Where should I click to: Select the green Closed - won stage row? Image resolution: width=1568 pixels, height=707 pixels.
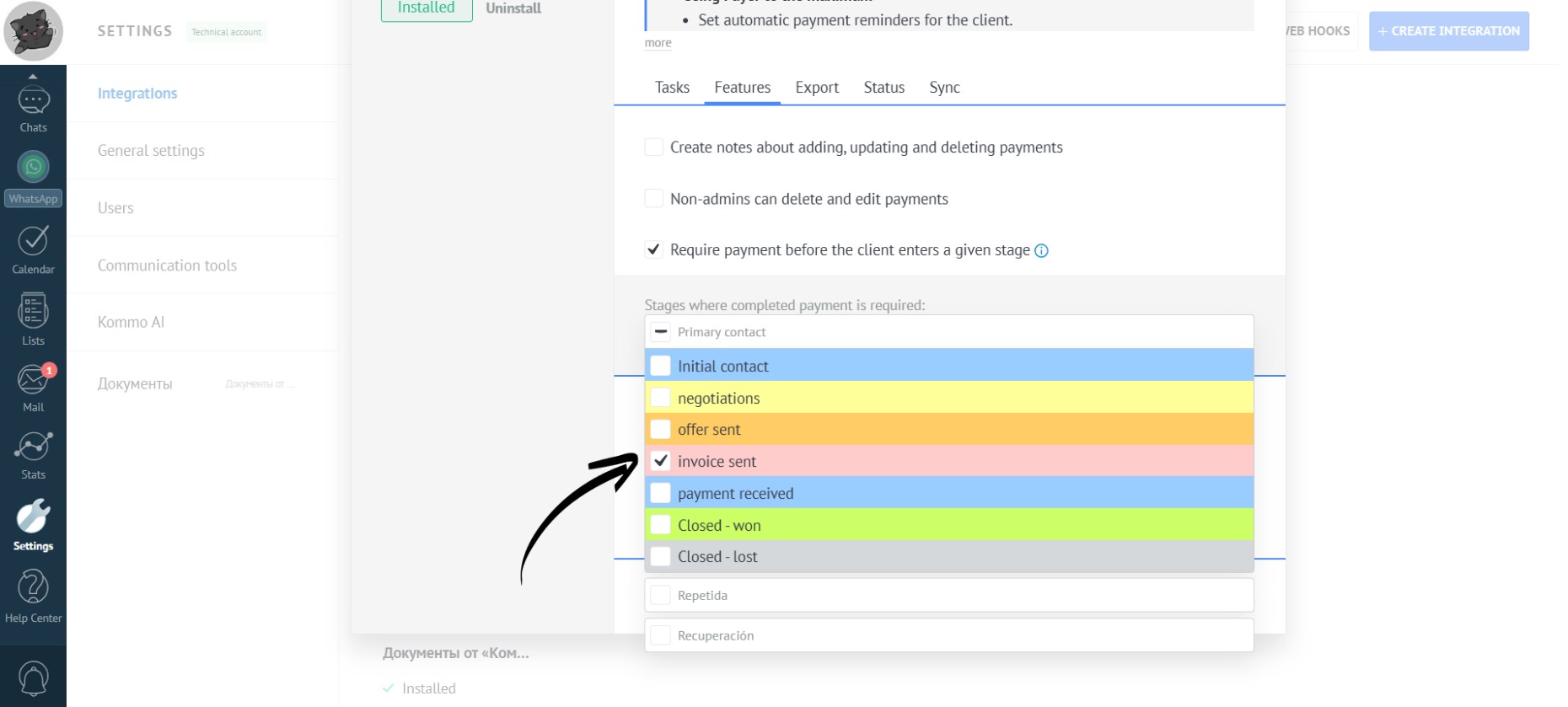tap(948, 525)
